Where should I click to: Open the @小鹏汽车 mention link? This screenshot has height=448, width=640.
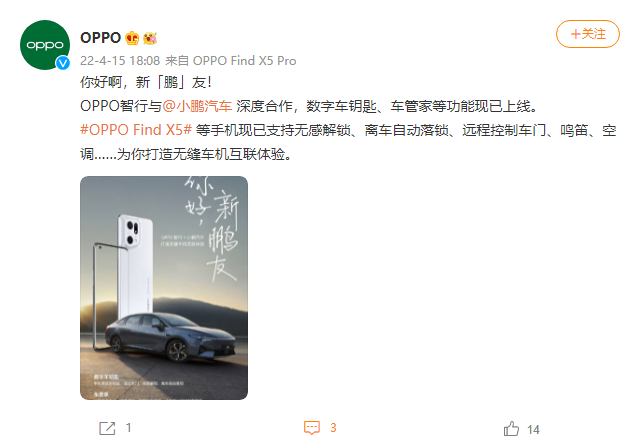pyautogui.click(x=197, y=106)
